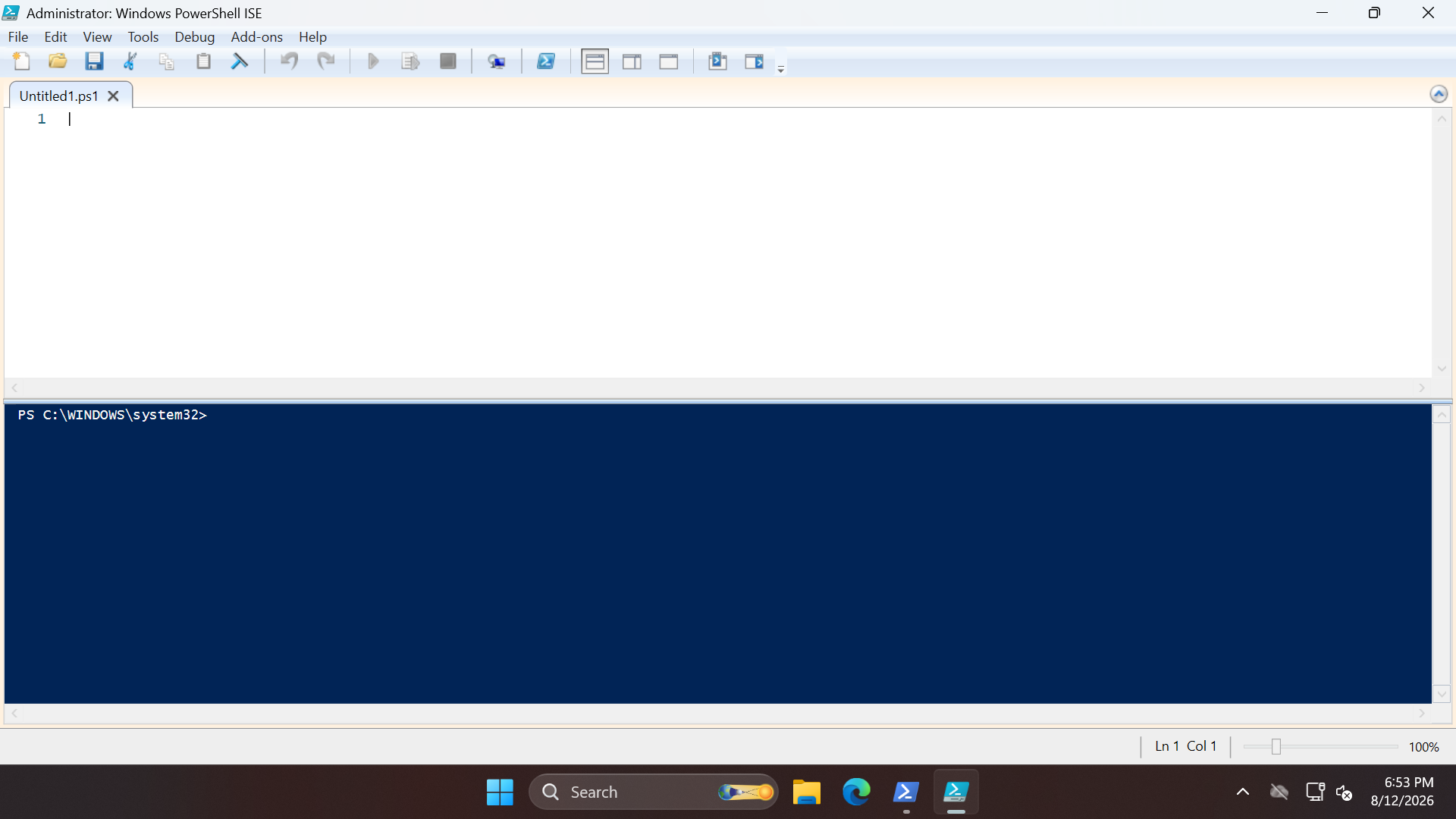Save the script with the floppy disk icon
The image size is (1456, 819).
[x=94, y=61]
